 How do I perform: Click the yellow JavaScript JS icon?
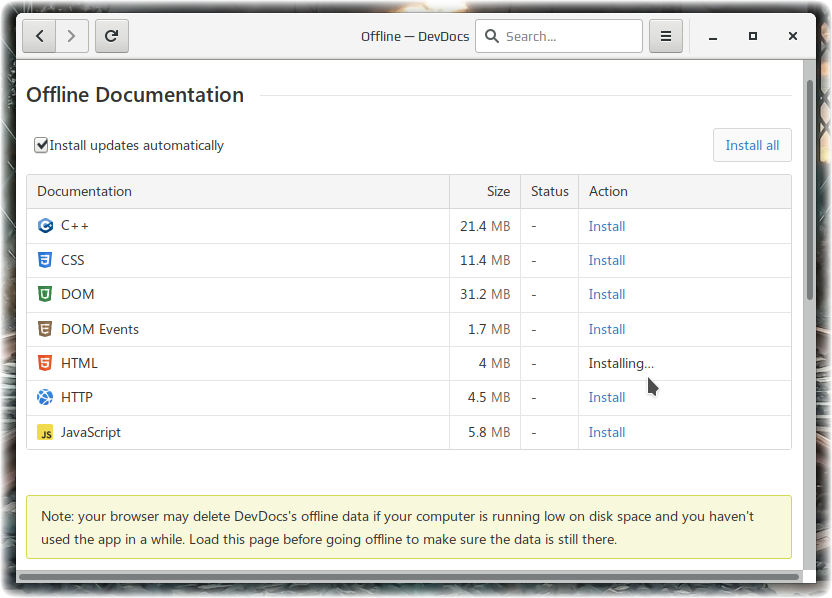click(45, 432)
